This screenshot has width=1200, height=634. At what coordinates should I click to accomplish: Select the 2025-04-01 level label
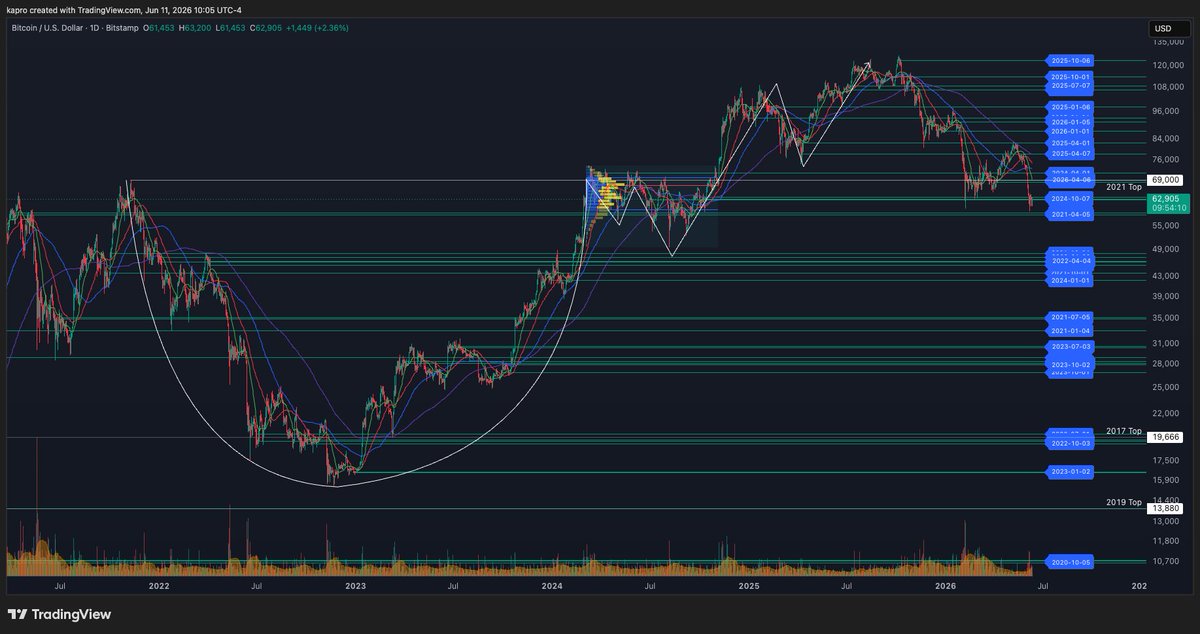[x=1071, y=143]
